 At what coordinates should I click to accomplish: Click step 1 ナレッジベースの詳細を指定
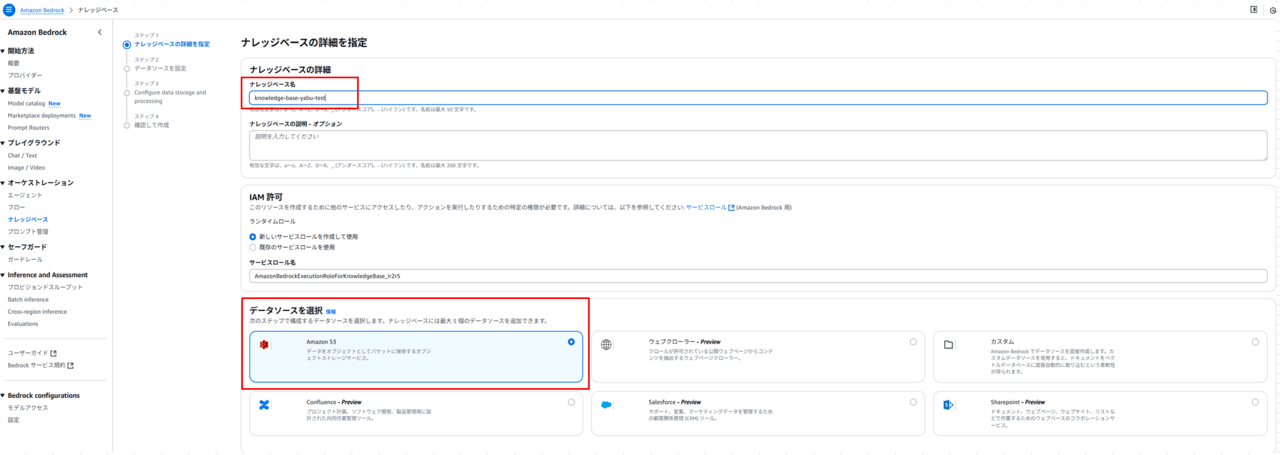[172, 44]
